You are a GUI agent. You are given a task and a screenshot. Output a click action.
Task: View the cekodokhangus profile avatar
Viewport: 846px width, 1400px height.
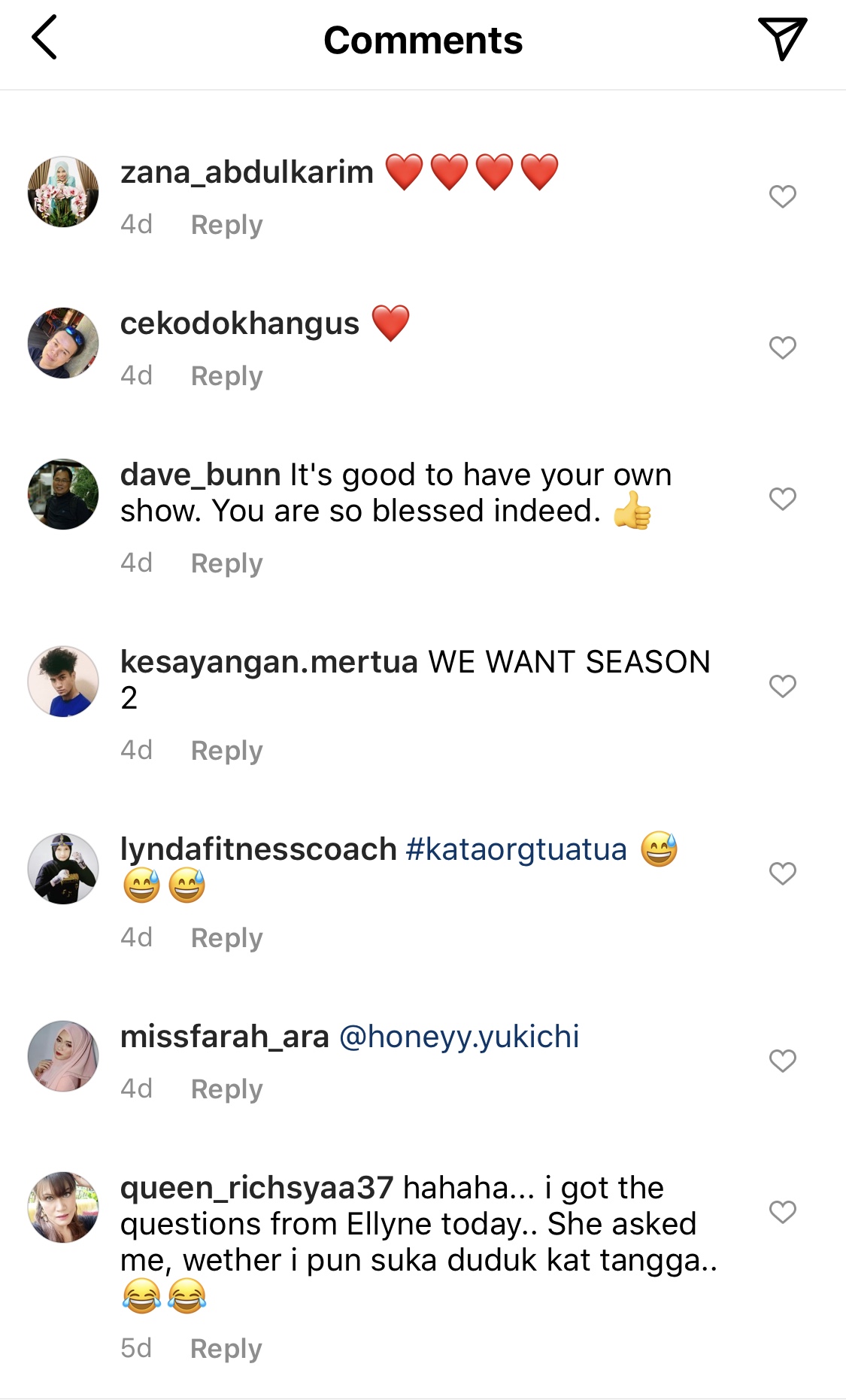click(63, 343)
